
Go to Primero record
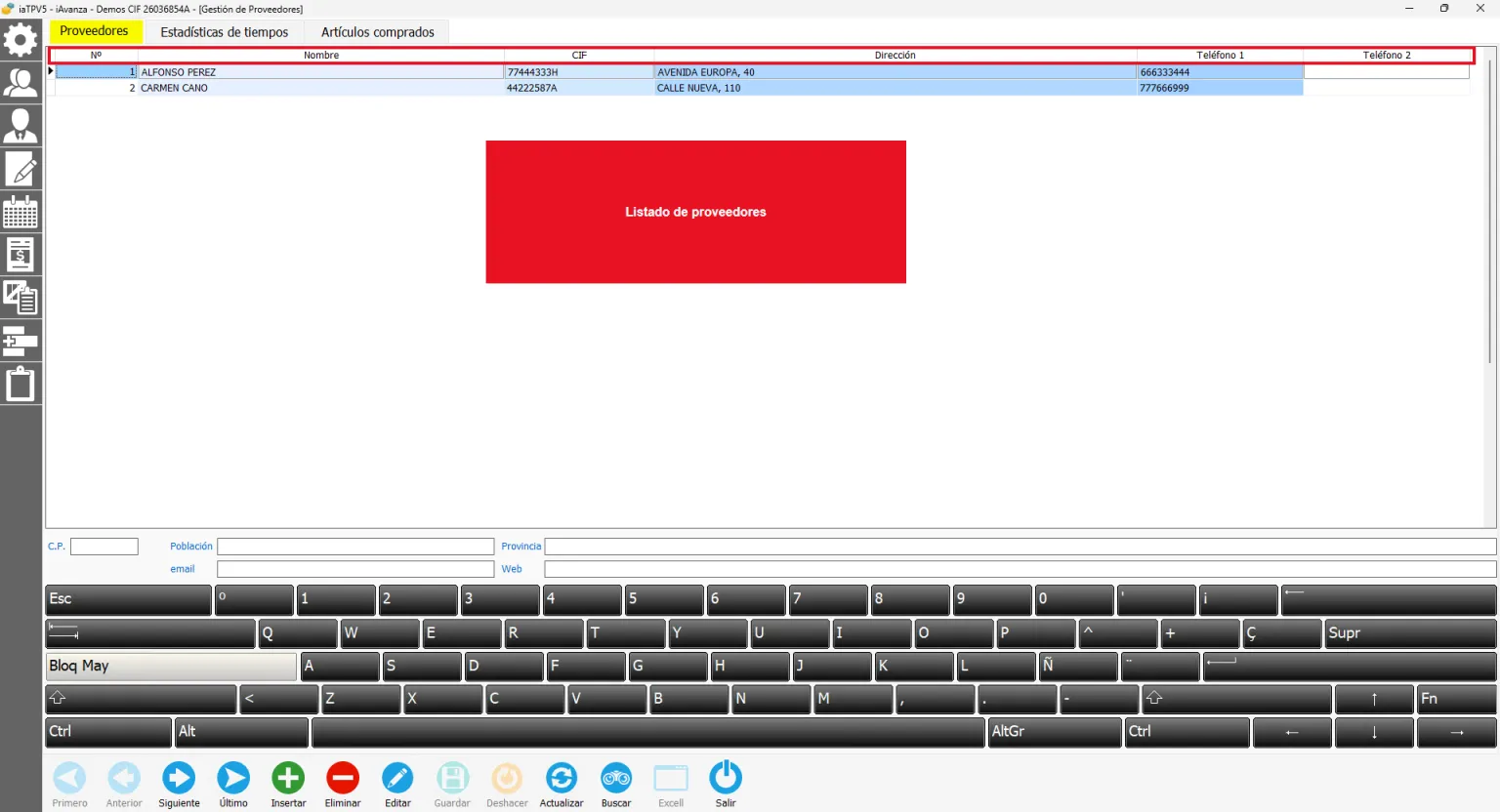[69, 785]
